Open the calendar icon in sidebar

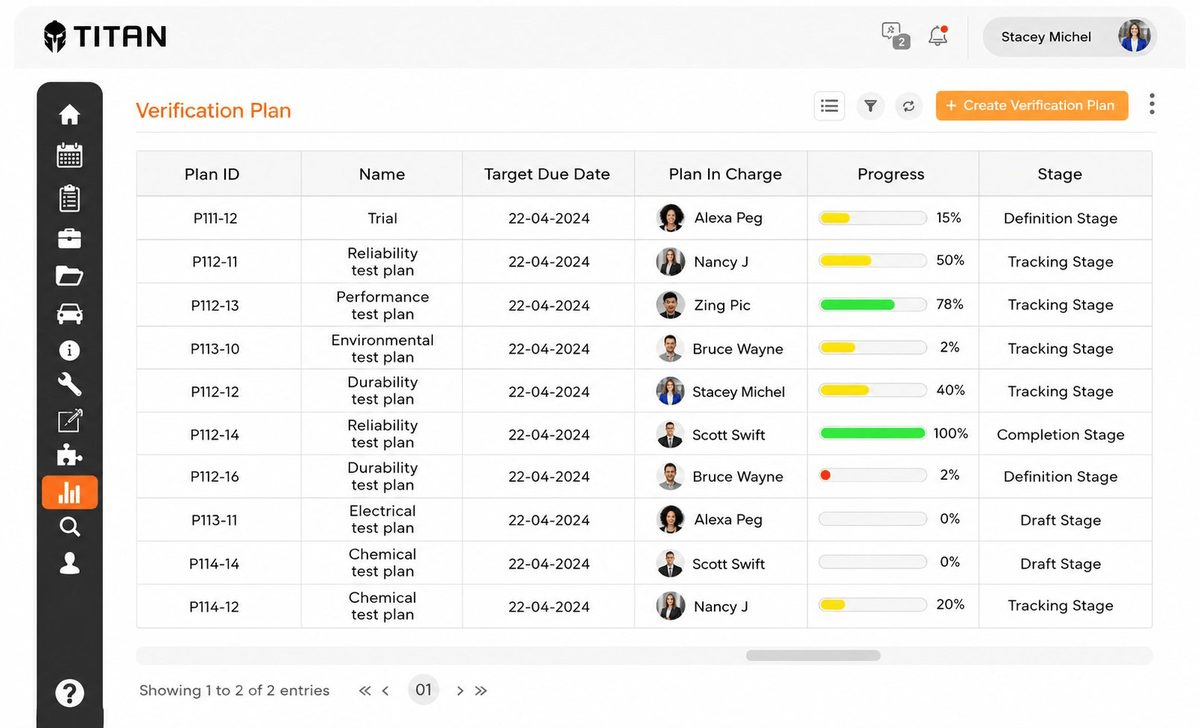(69, 155)
